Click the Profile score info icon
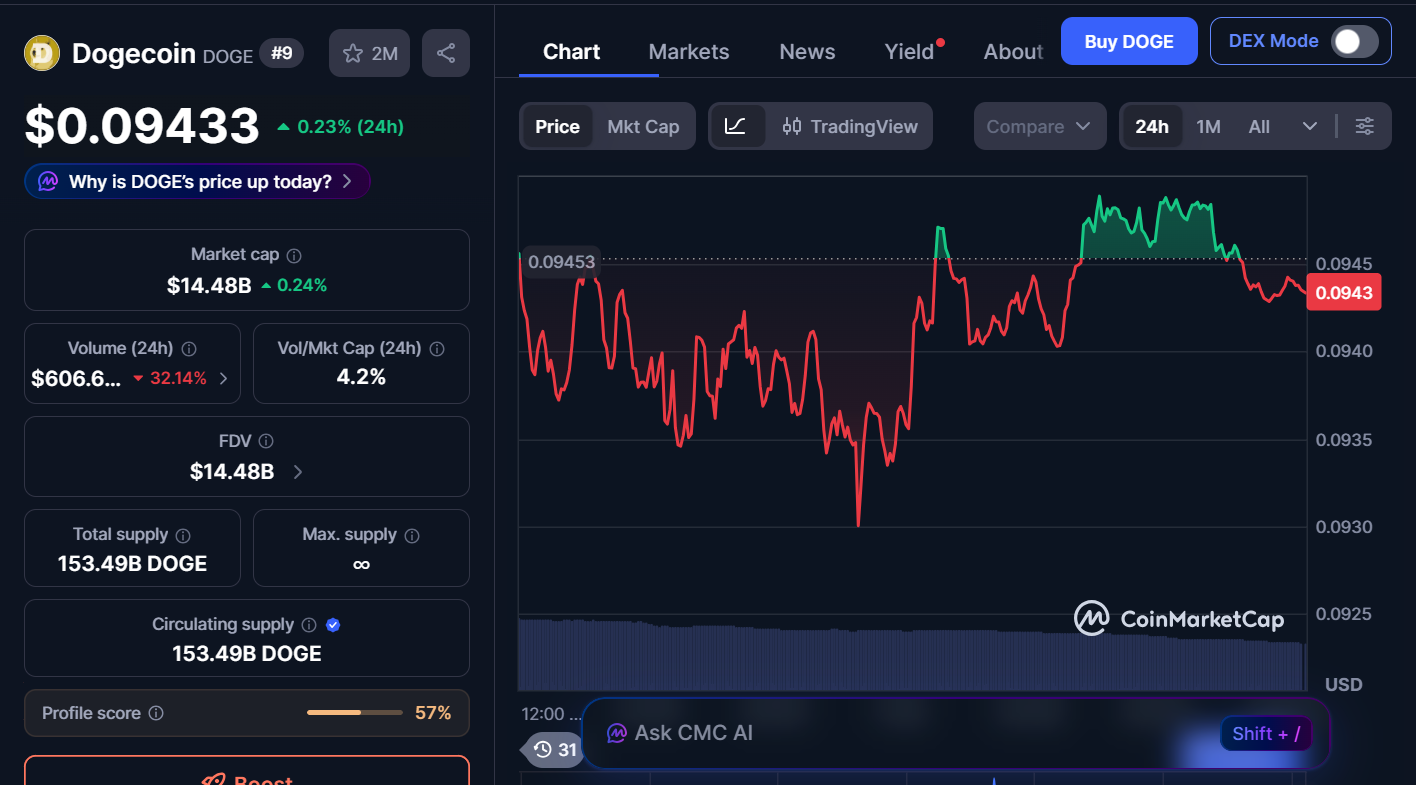Viewport: 1416px width, 785px height. coord(156,713)
